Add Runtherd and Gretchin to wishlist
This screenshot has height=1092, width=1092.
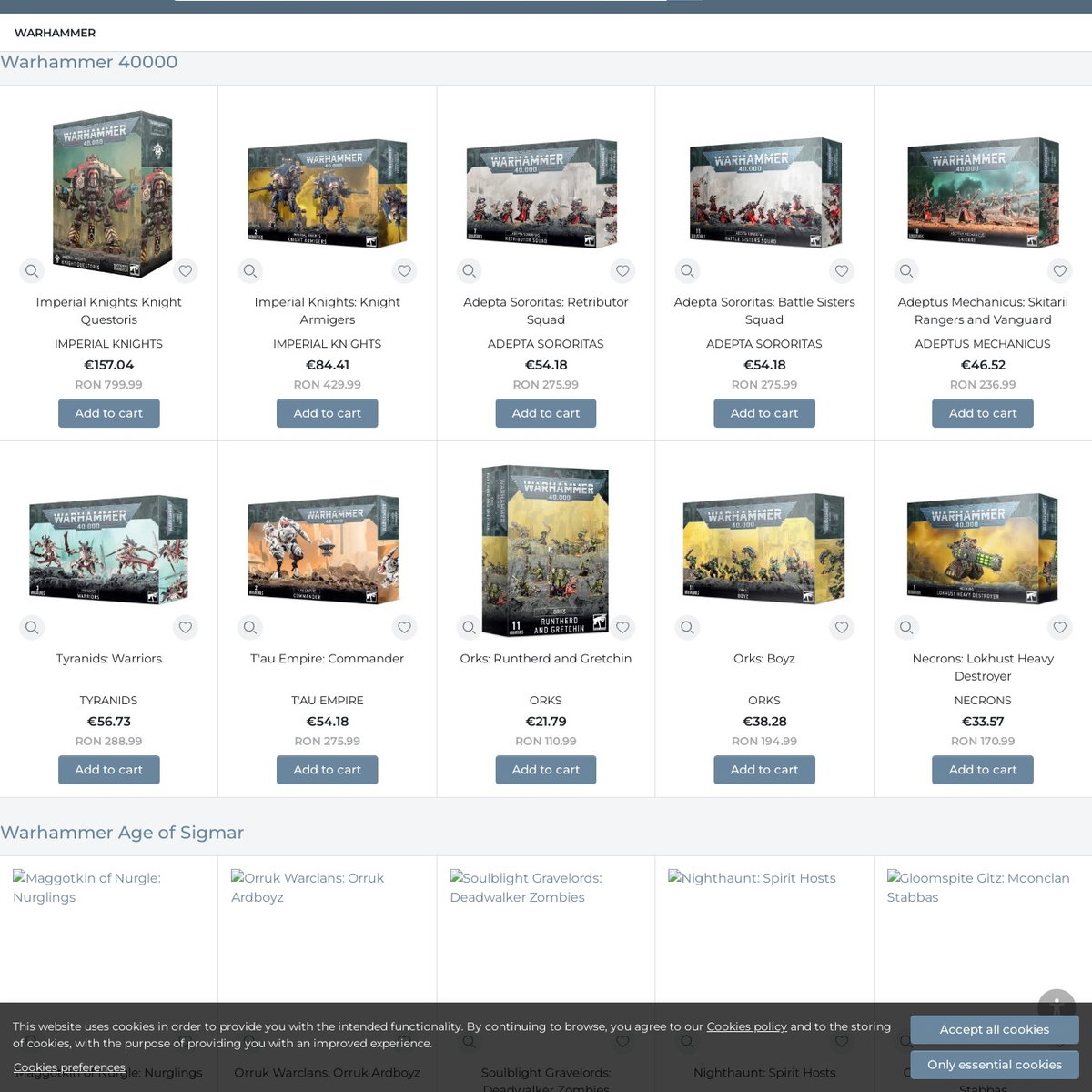pos(622,627)
